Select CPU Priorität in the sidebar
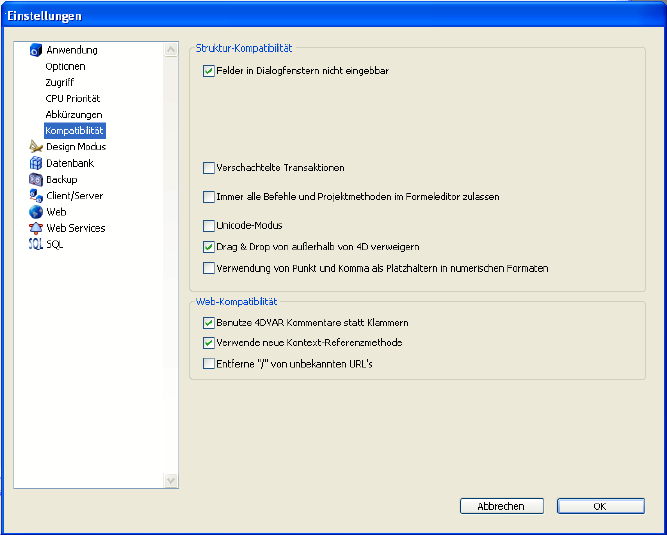The width and height of the screenshot is (667, 535). 72,99
